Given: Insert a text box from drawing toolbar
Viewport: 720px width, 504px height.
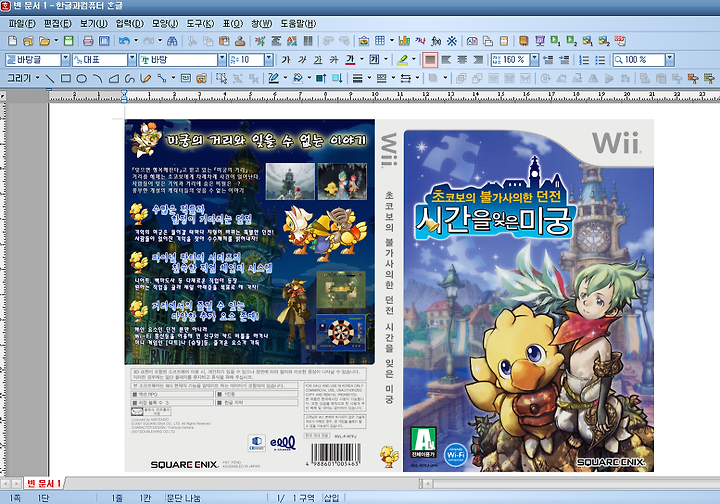Looking at the screenshot, I should [186, 78].
